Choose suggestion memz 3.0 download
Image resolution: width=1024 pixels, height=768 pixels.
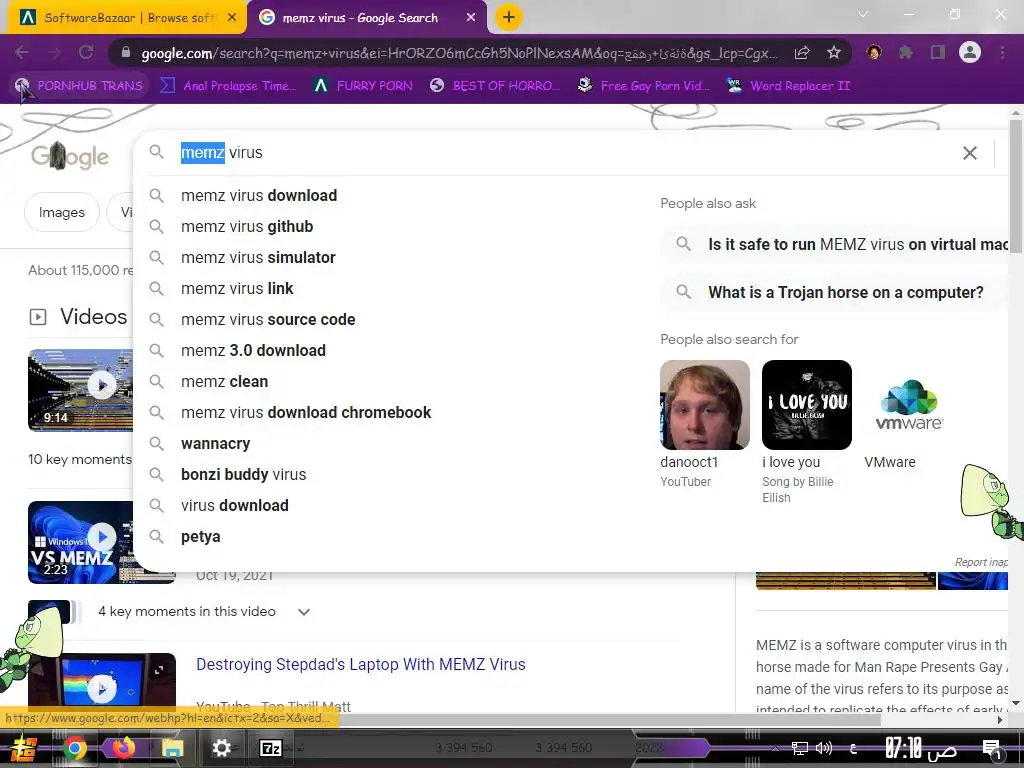point(253,351)
